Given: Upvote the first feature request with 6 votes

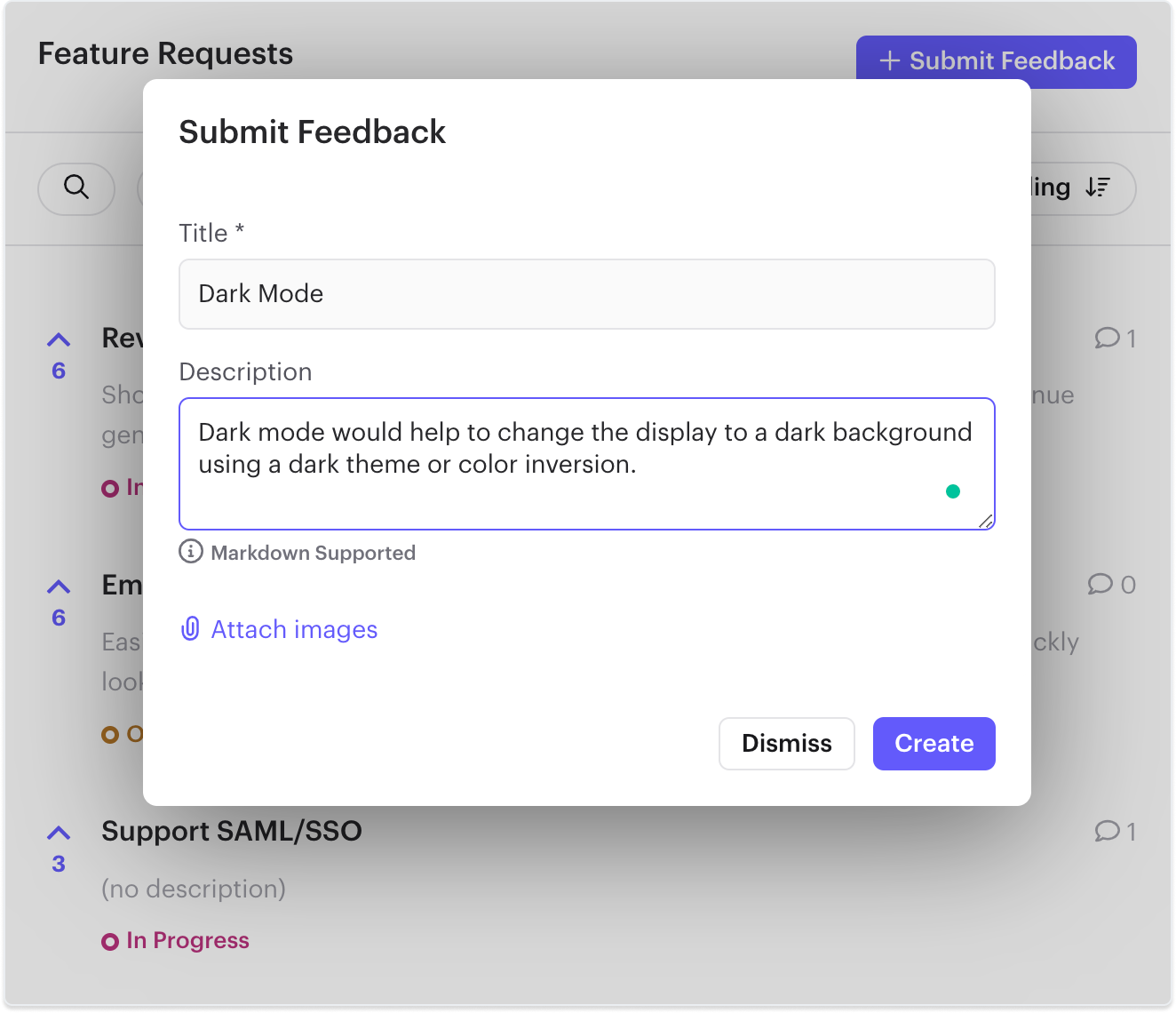Looking at the screenshot, I should (x=58, y=339).
